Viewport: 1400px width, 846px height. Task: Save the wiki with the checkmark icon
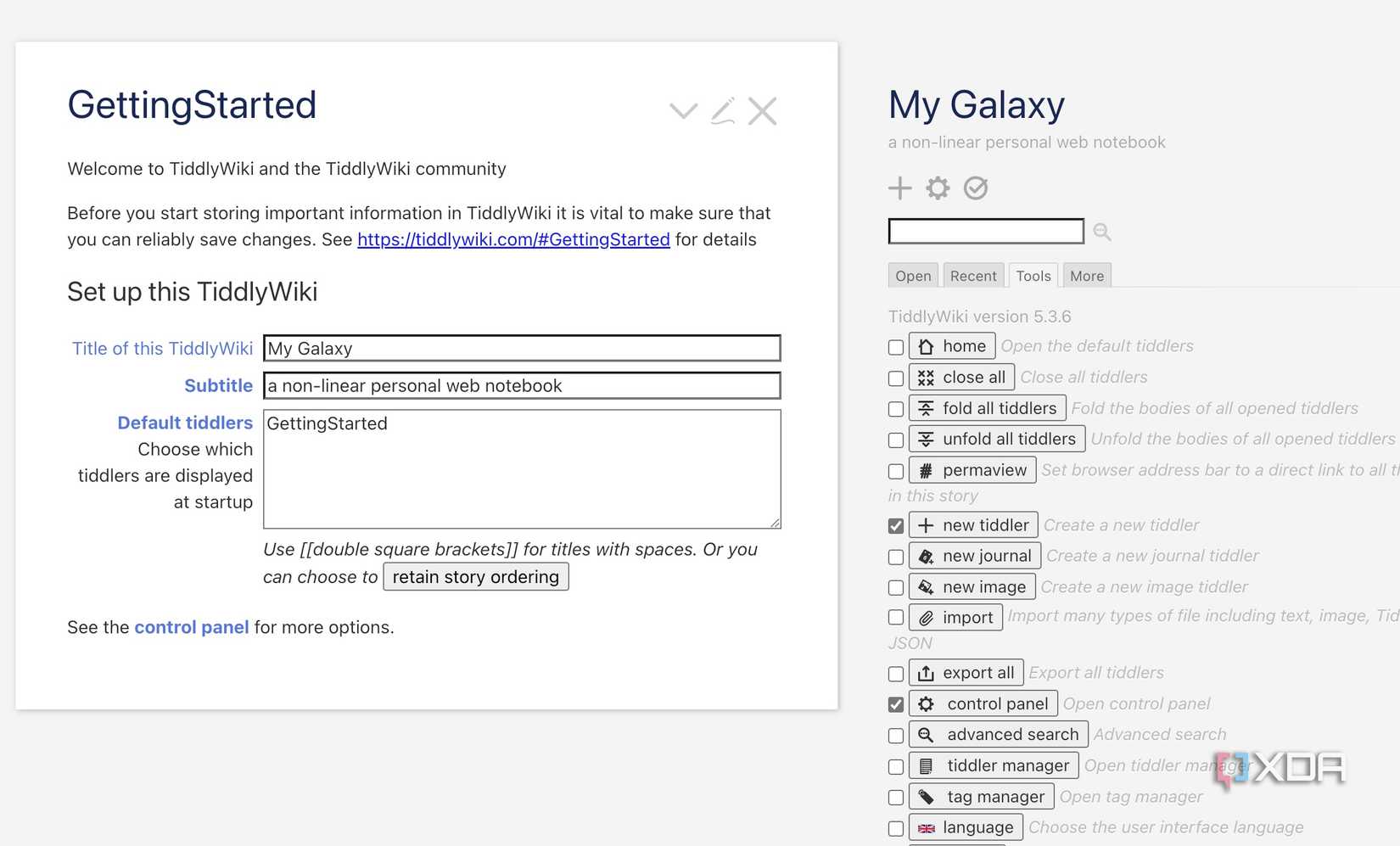pyautogui.click(x=975, y=188)
